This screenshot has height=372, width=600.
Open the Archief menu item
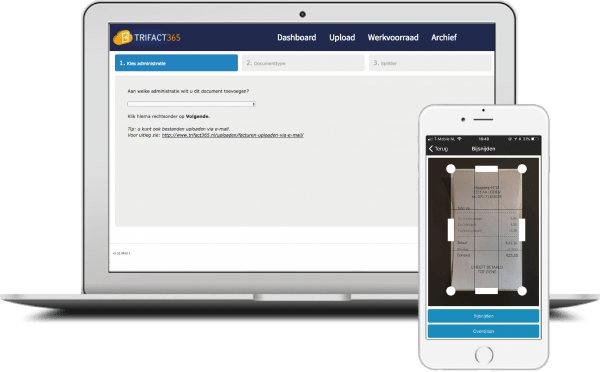point(444,38)
